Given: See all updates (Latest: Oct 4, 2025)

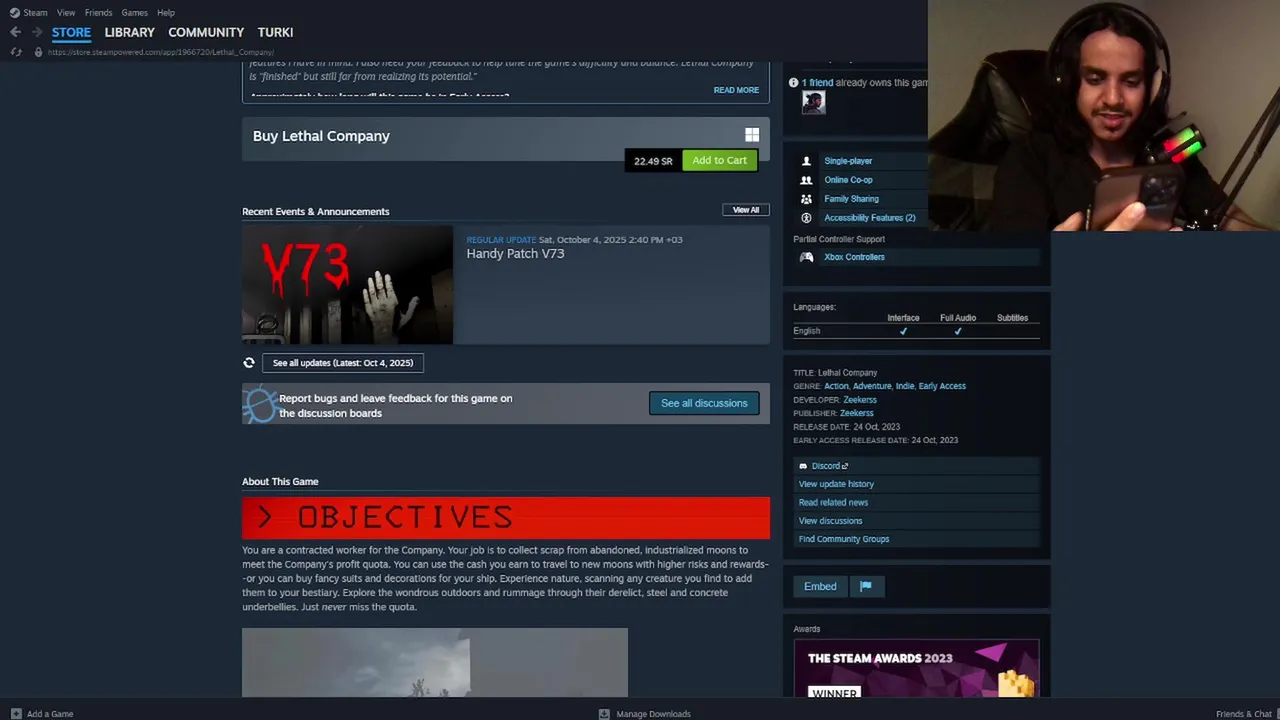Looking at the screenshot, I should [x=343, y=363].
